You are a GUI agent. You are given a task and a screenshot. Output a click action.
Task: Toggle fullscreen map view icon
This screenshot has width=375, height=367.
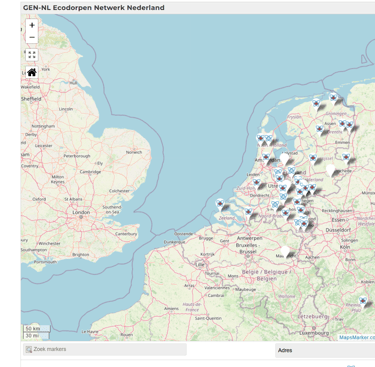click(x=32, y=55)
